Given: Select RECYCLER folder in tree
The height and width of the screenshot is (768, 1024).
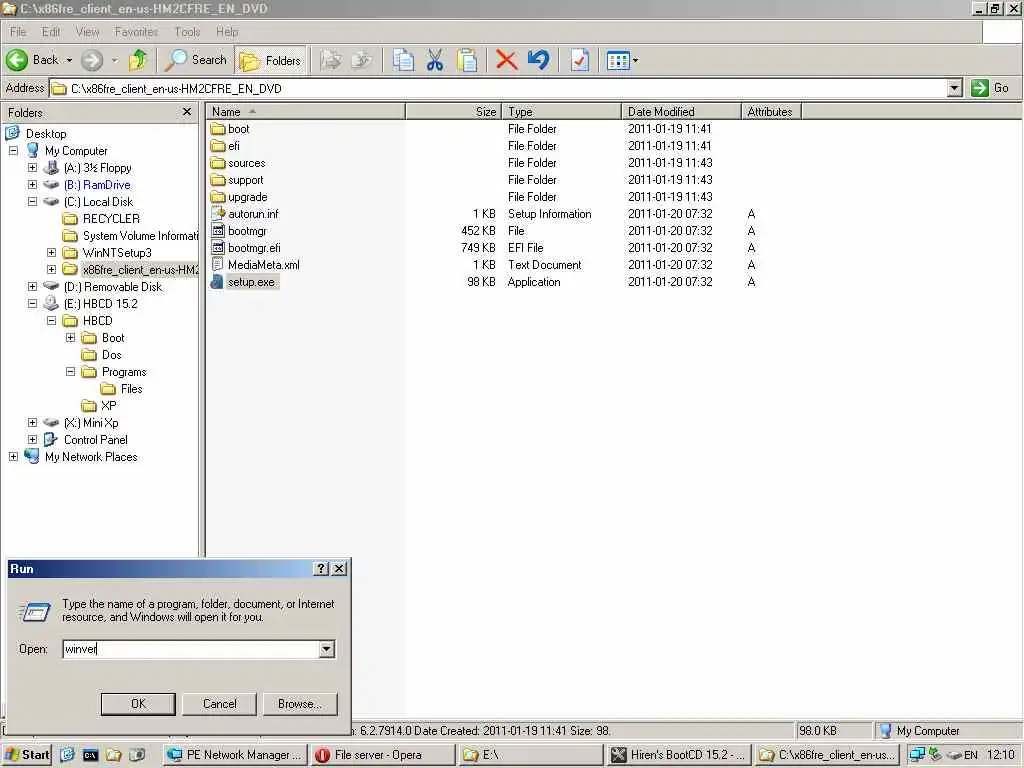Looking at the screenshot, I should click(x=111, y=219).
